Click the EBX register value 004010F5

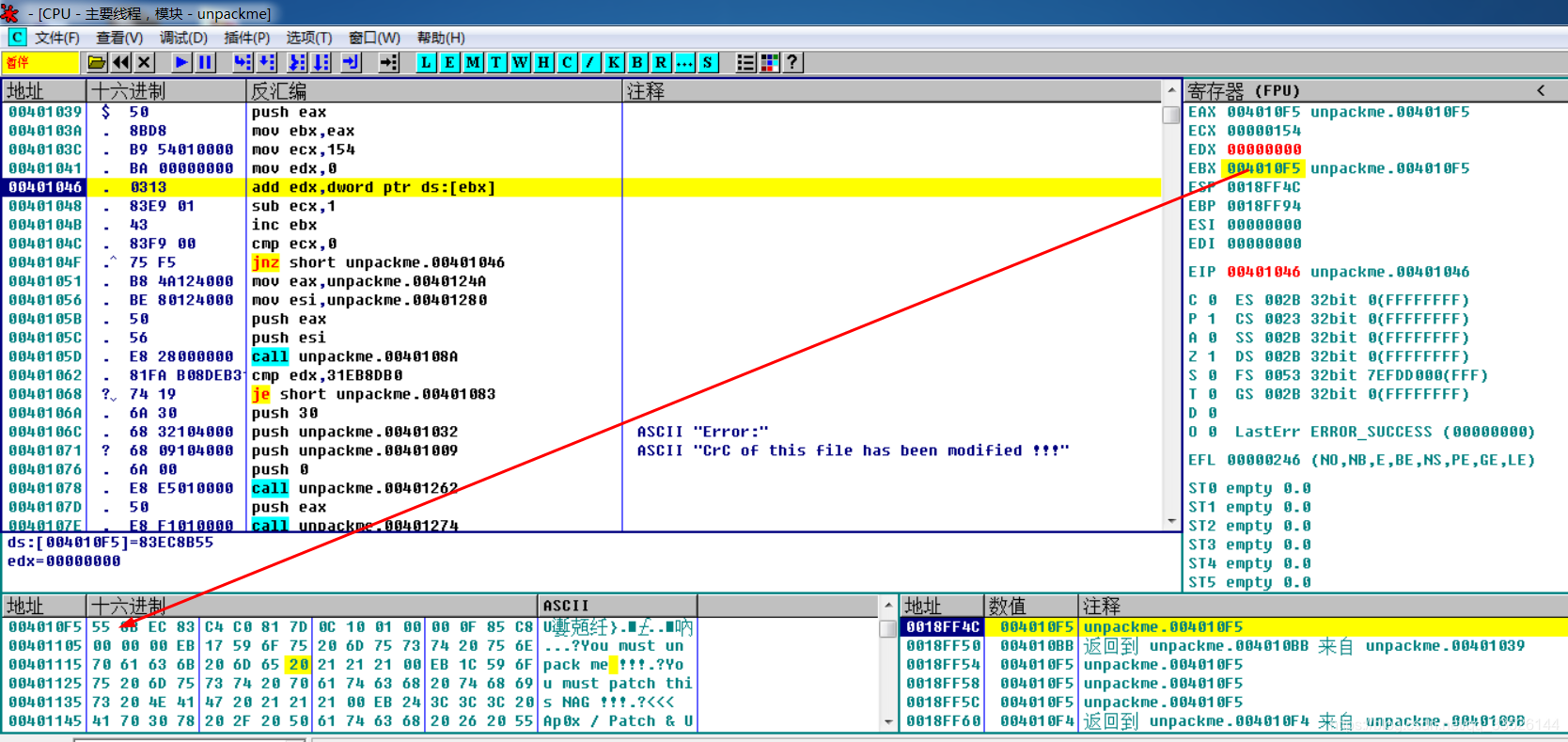tap(1263, 168)
